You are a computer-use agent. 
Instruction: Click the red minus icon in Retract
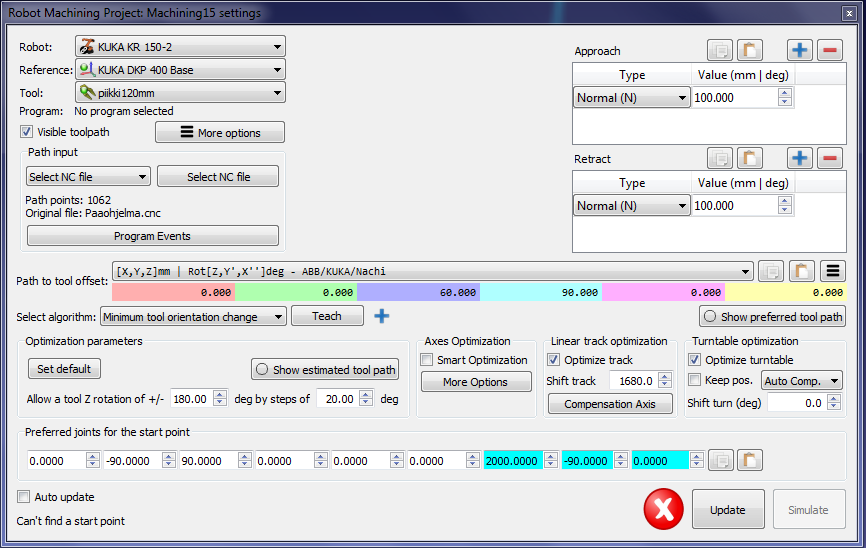(830, 158)
